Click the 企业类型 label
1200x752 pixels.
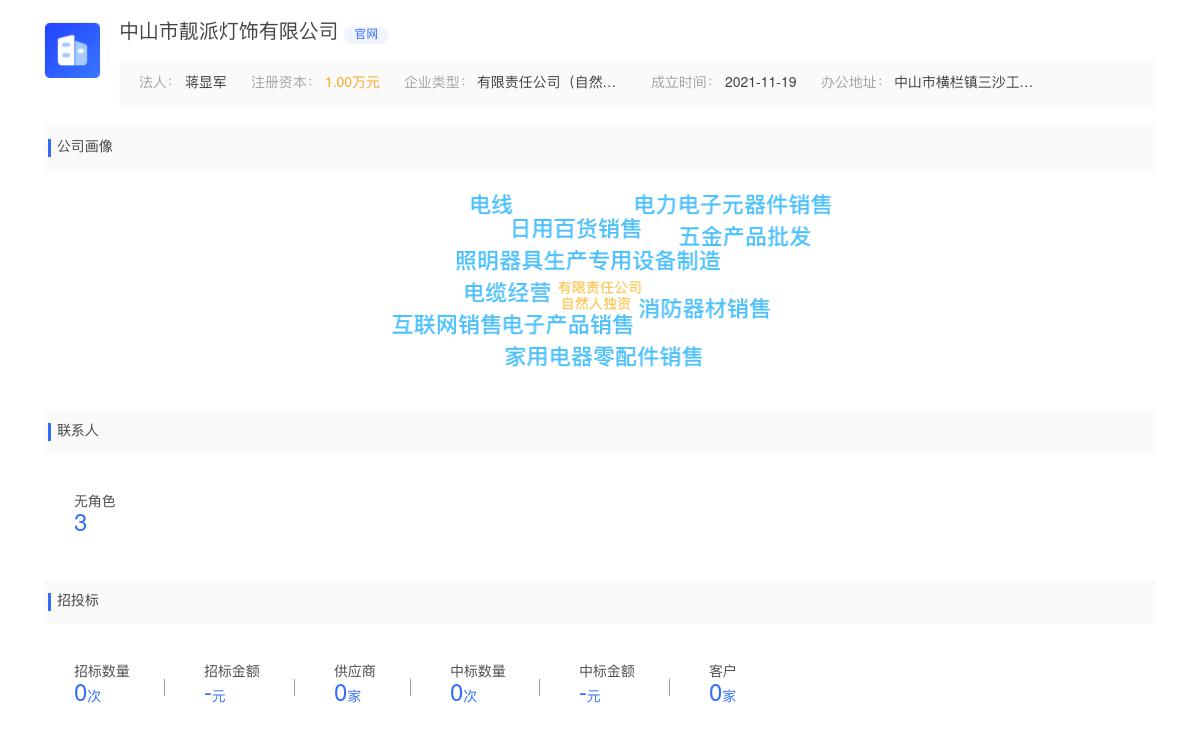pos(434,83)
